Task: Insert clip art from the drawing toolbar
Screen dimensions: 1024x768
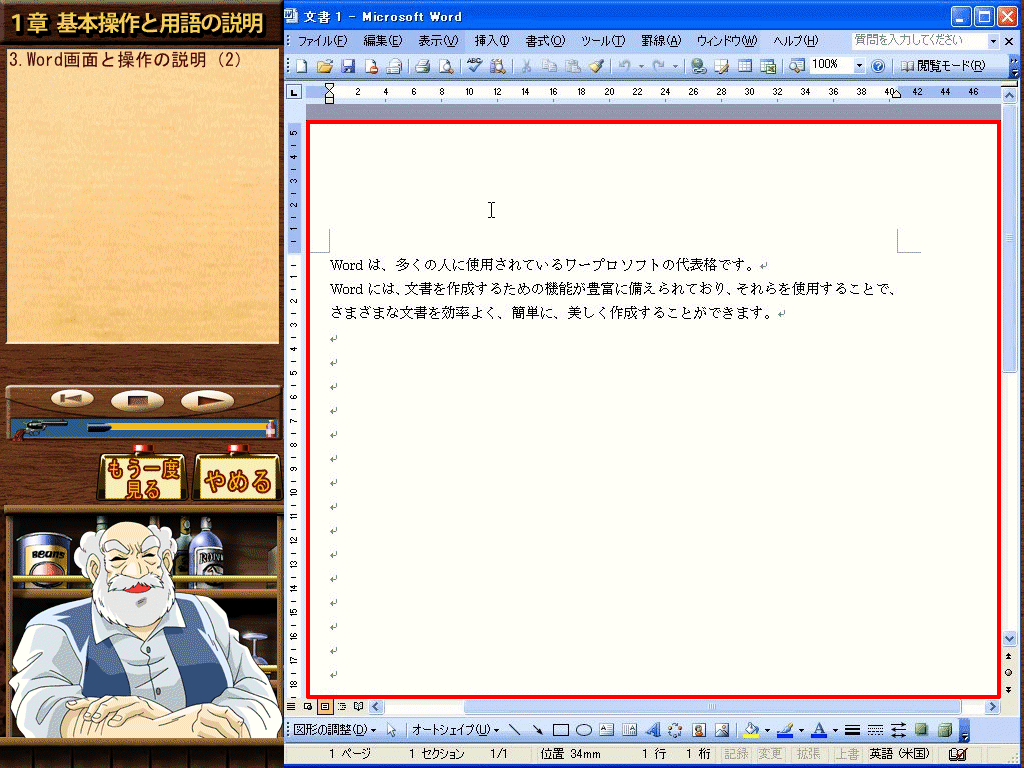Action: (x=699, y=729)
